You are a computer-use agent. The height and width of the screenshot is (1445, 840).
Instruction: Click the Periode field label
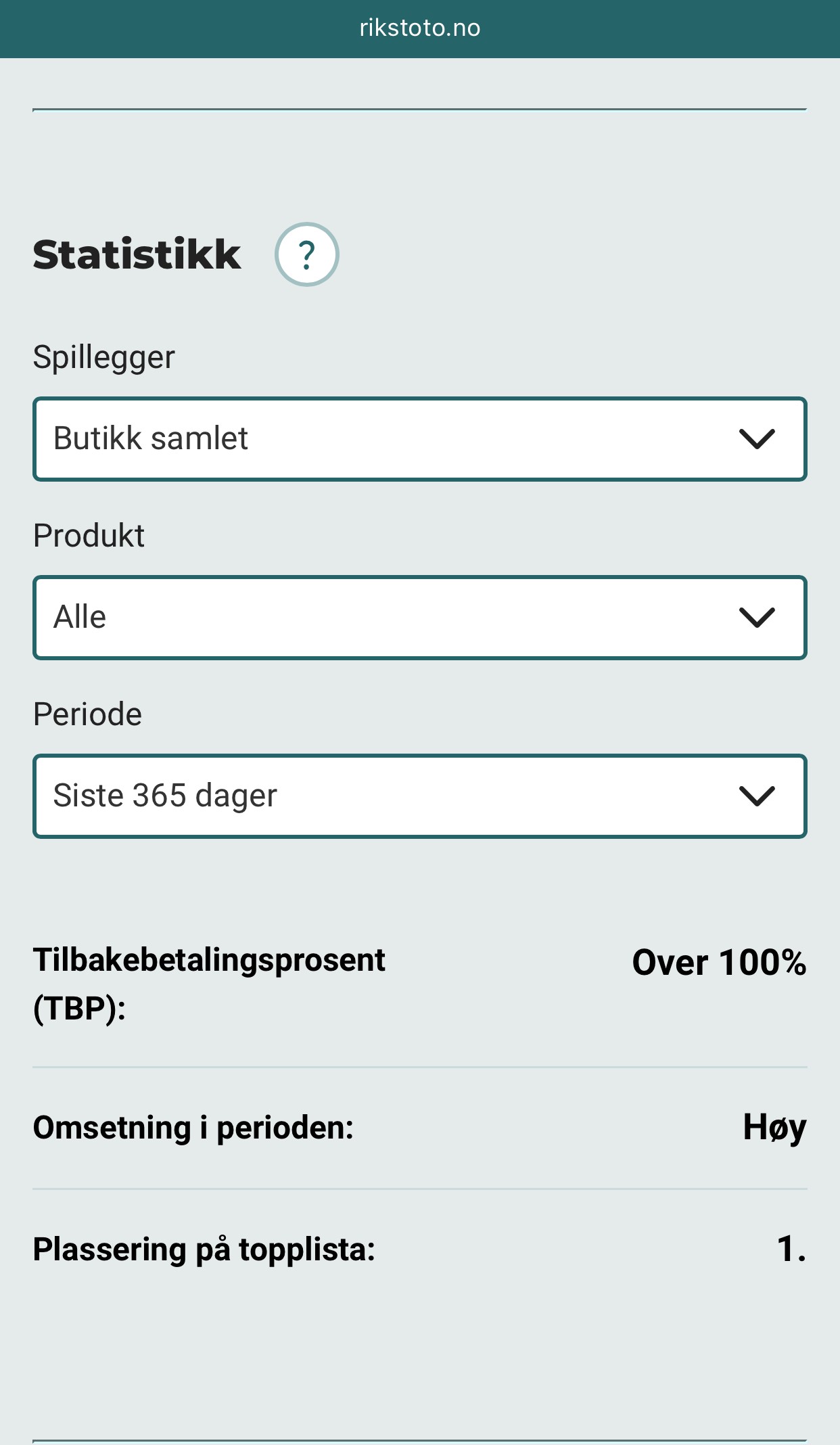pyautogui.click(x=87, y=714)
